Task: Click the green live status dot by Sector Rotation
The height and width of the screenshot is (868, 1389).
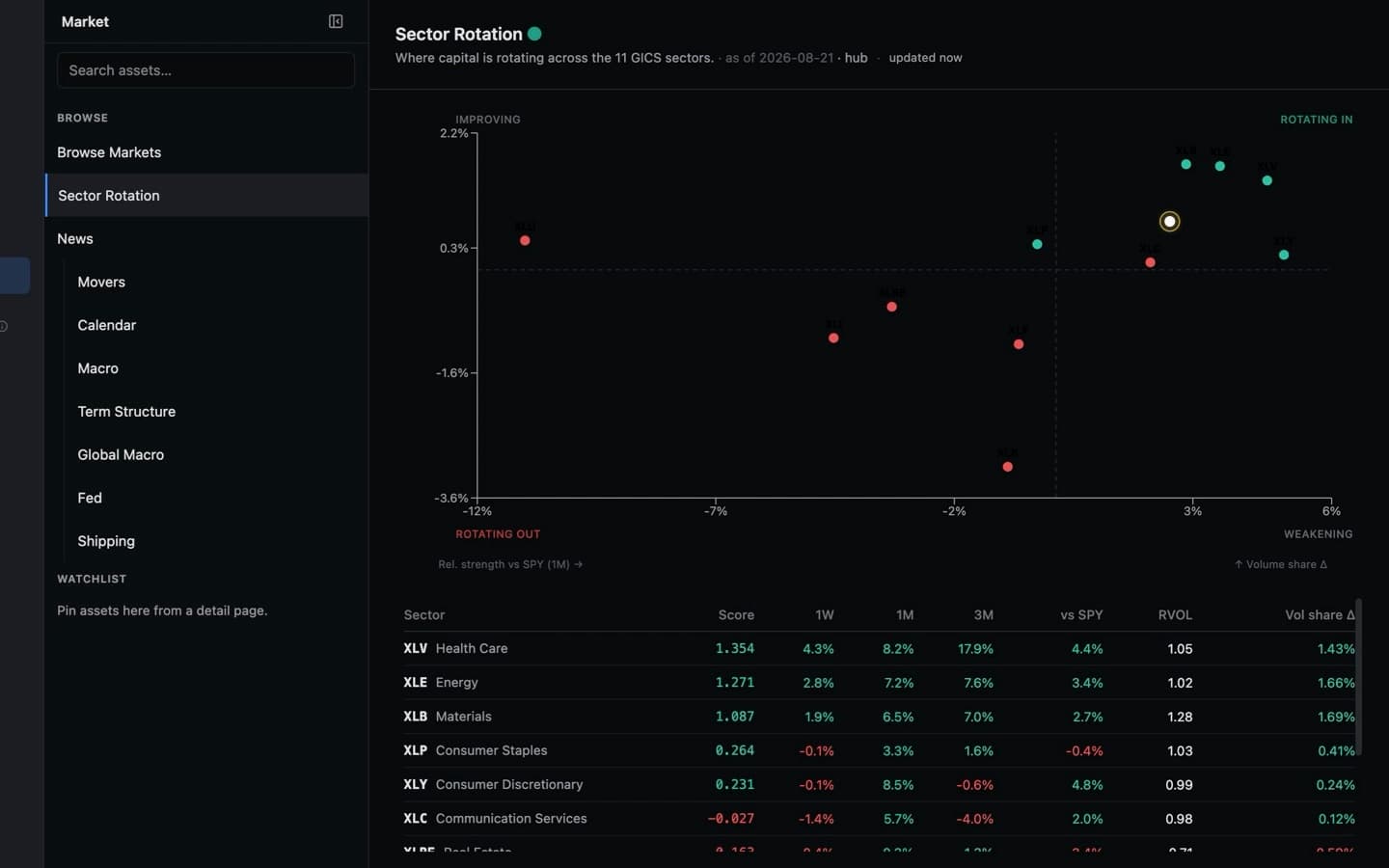Action: tap(534, 34)
